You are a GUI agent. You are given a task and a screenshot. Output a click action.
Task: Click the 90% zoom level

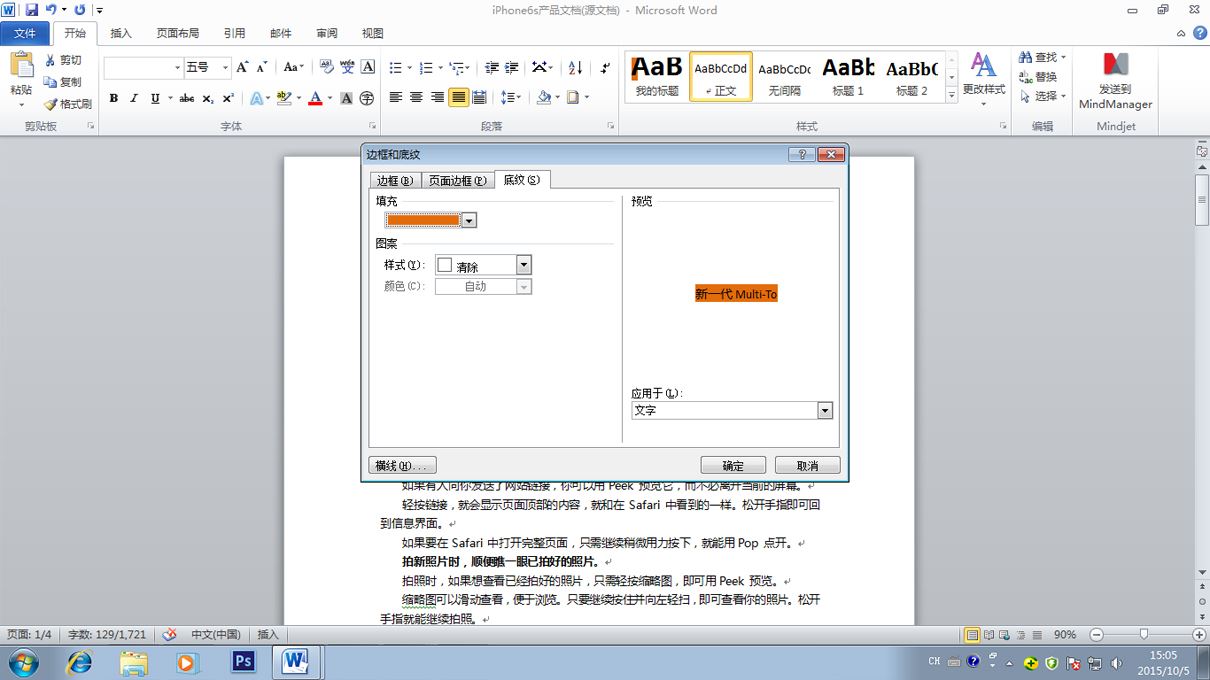1065,634
